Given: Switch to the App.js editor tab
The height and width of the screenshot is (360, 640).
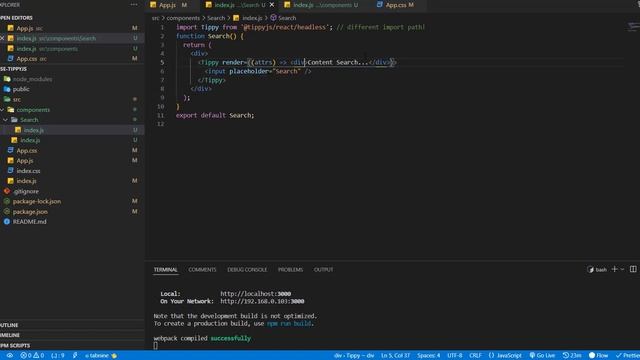Looking at the screenshot, I should (x=168, y=5).
